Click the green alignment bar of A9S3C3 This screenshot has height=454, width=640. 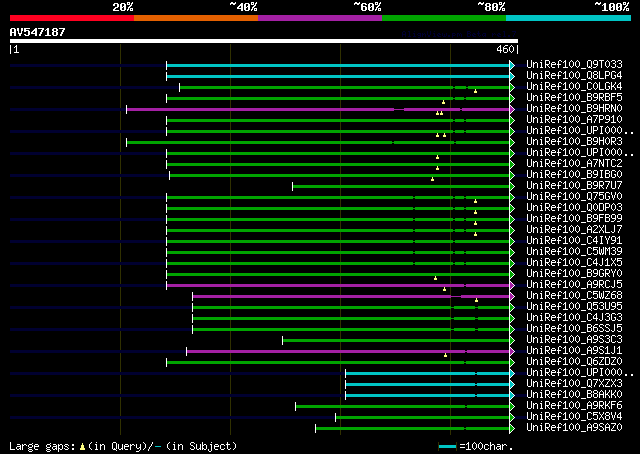pyautogui.click(x=396, y=340)
